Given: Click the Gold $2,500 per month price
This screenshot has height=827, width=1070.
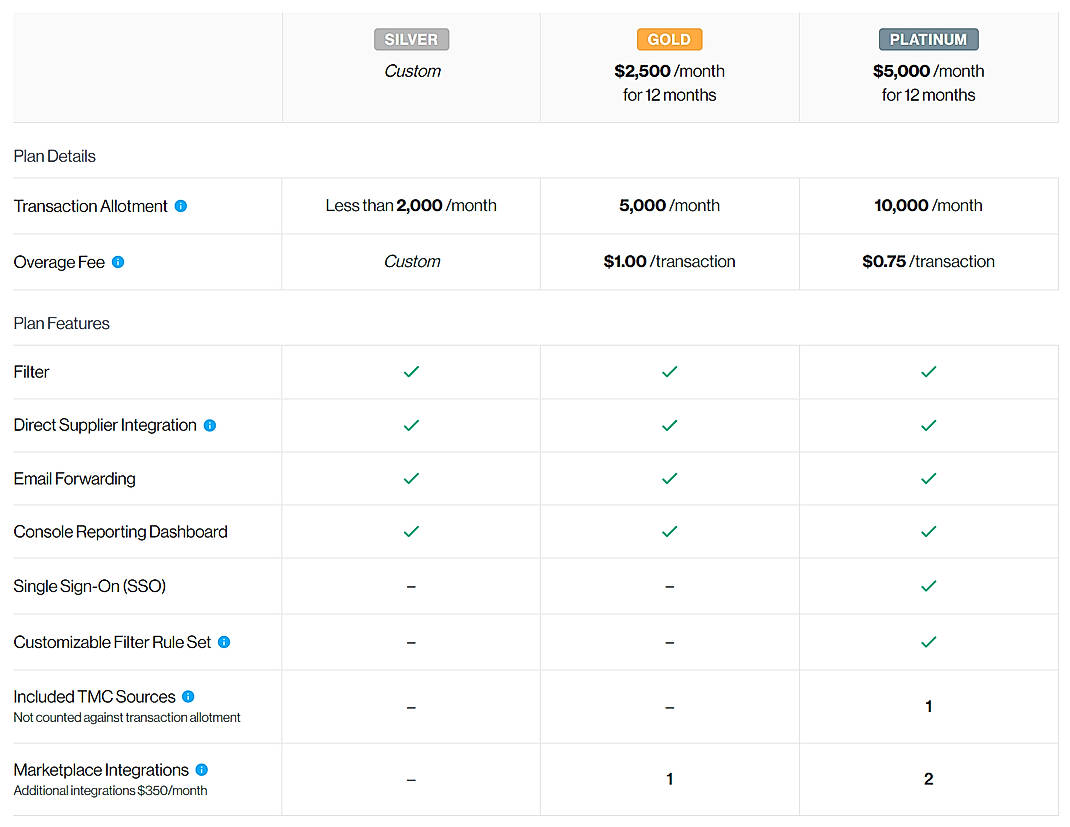Looking at the screenshot, I should click(x=669, y=71).
